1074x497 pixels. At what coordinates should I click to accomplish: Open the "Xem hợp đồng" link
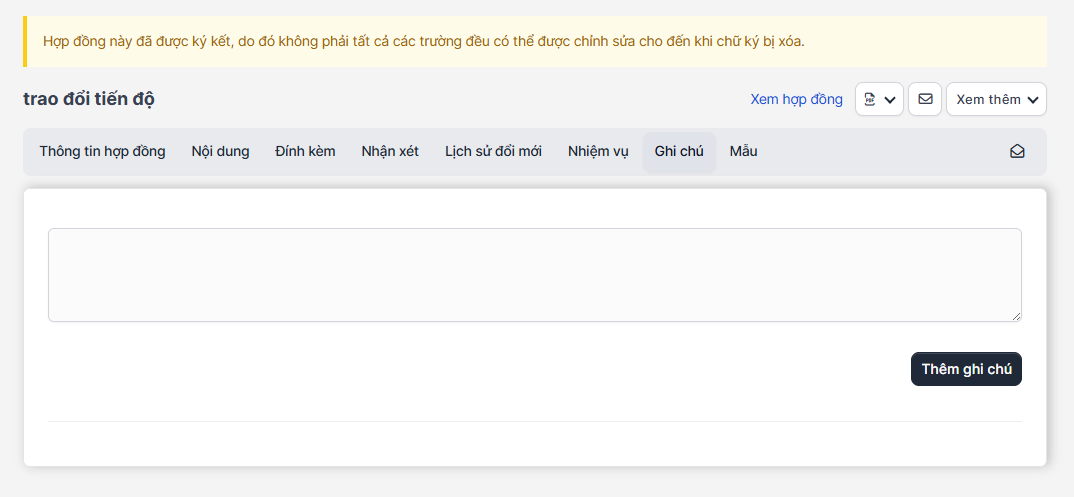click(796, 99)
